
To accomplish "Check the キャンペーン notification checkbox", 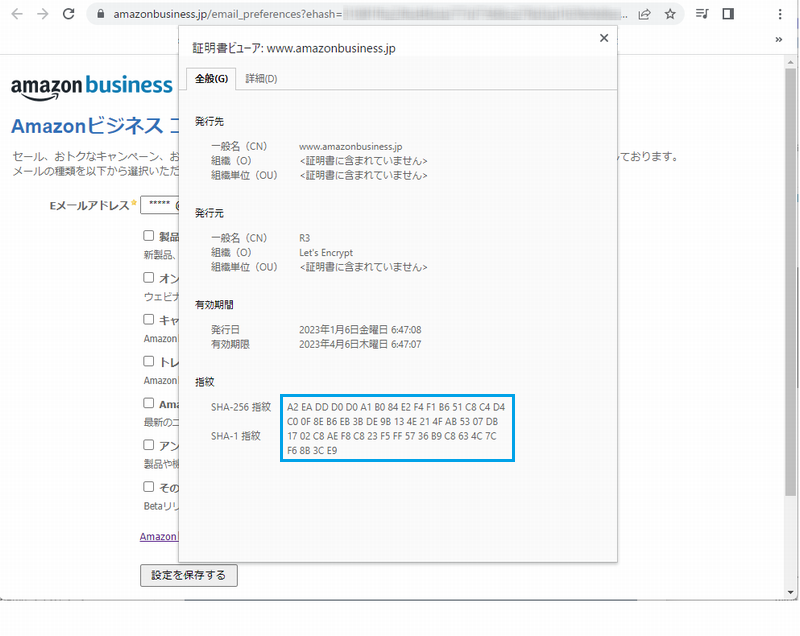I will pos(149,319).
